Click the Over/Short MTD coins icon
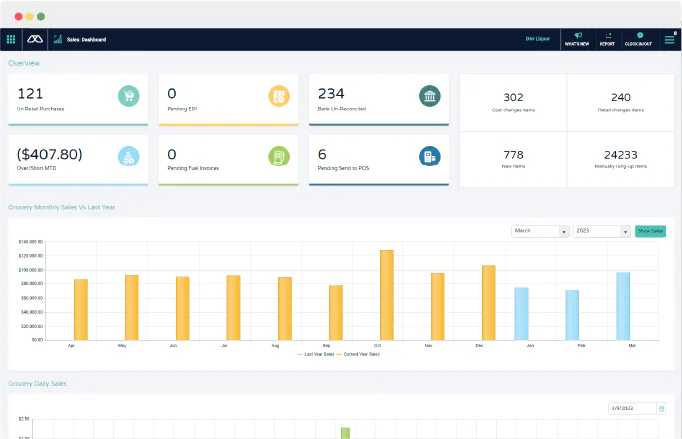The height and width of the screenshot is (439, 682). [129, 156]
